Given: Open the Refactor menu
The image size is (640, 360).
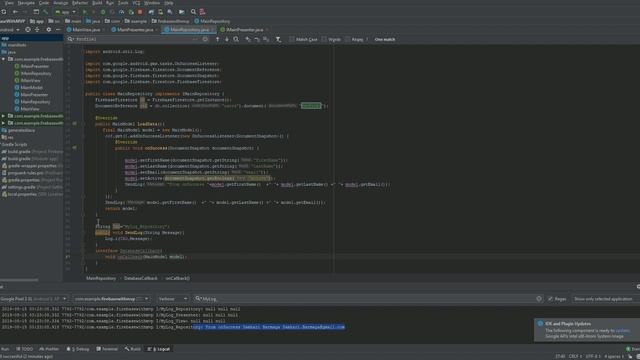Looking at the screenshot, I should [80, 3].
